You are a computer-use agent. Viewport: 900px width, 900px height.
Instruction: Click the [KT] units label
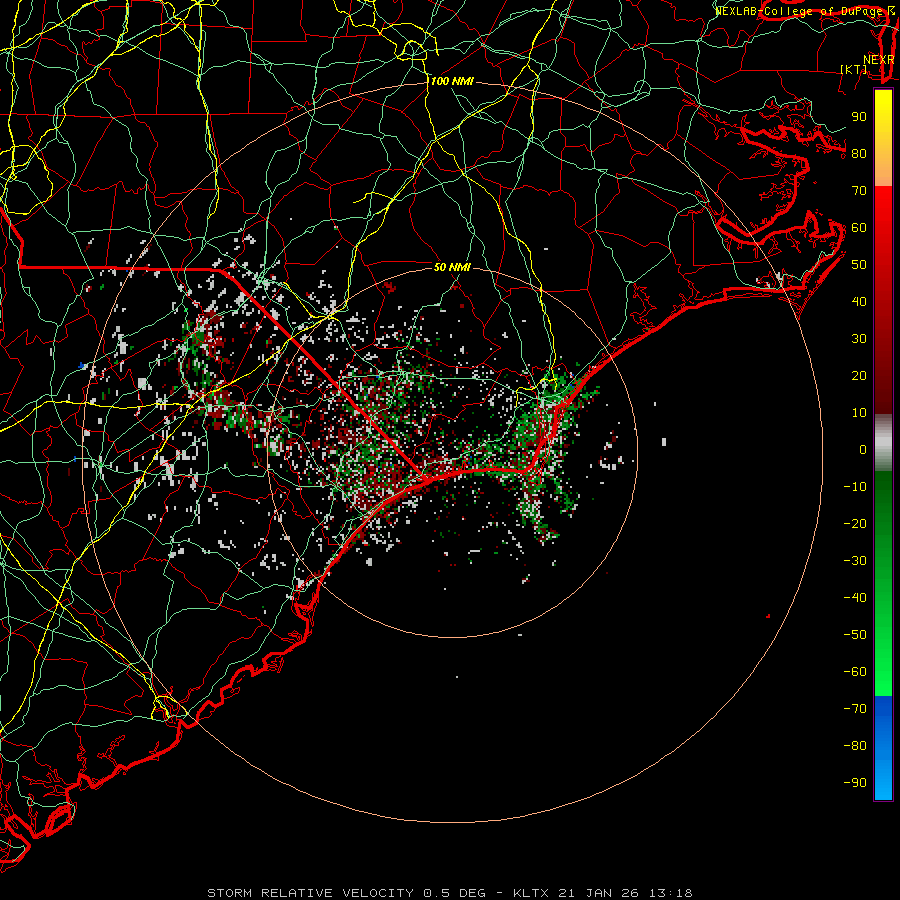click(x=853, y=69)
